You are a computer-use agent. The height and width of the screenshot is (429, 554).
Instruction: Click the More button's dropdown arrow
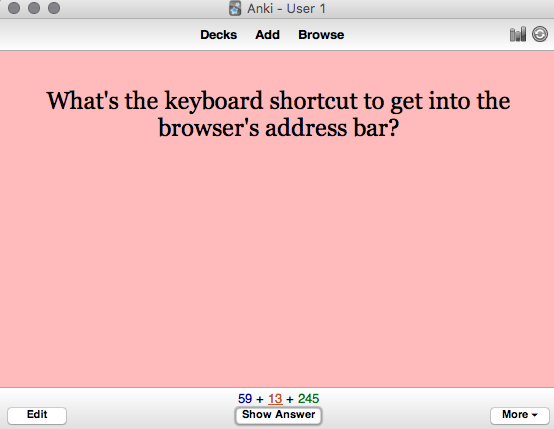pyautogui.click(x=534, y=415)
